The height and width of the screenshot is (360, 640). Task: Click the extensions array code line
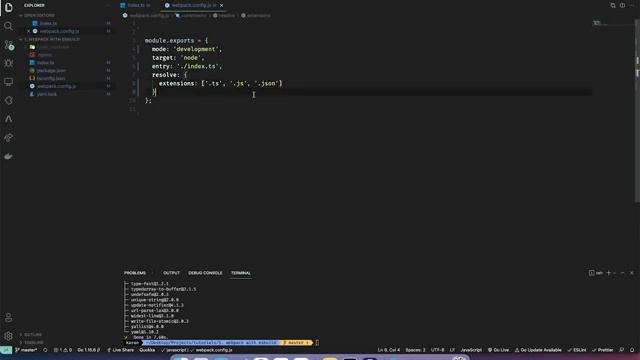(x=220, y=83)
